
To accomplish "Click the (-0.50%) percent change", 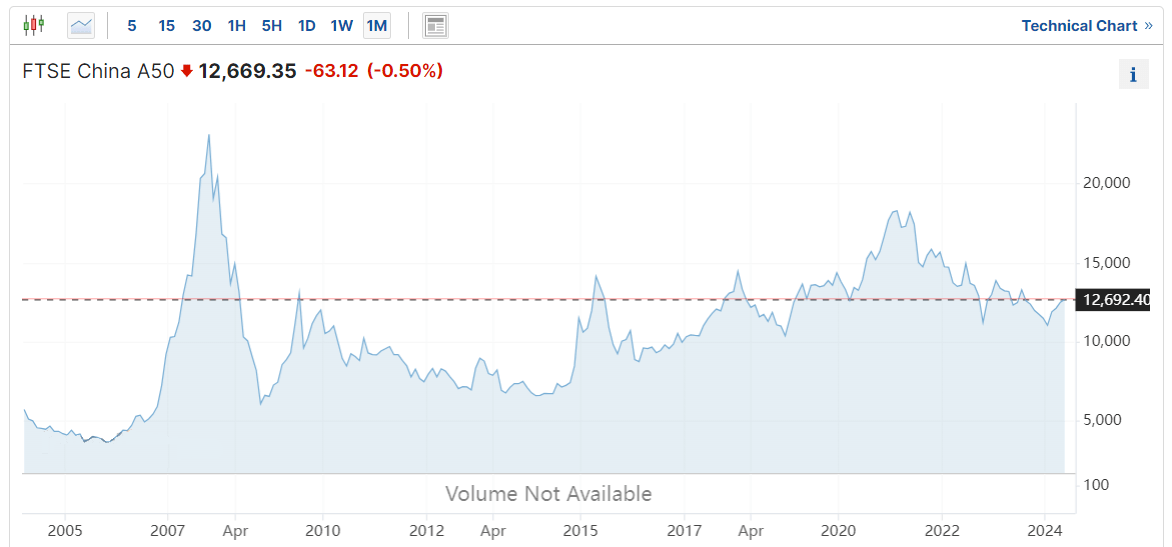I will pyautogui.click(x=404, y=71).
